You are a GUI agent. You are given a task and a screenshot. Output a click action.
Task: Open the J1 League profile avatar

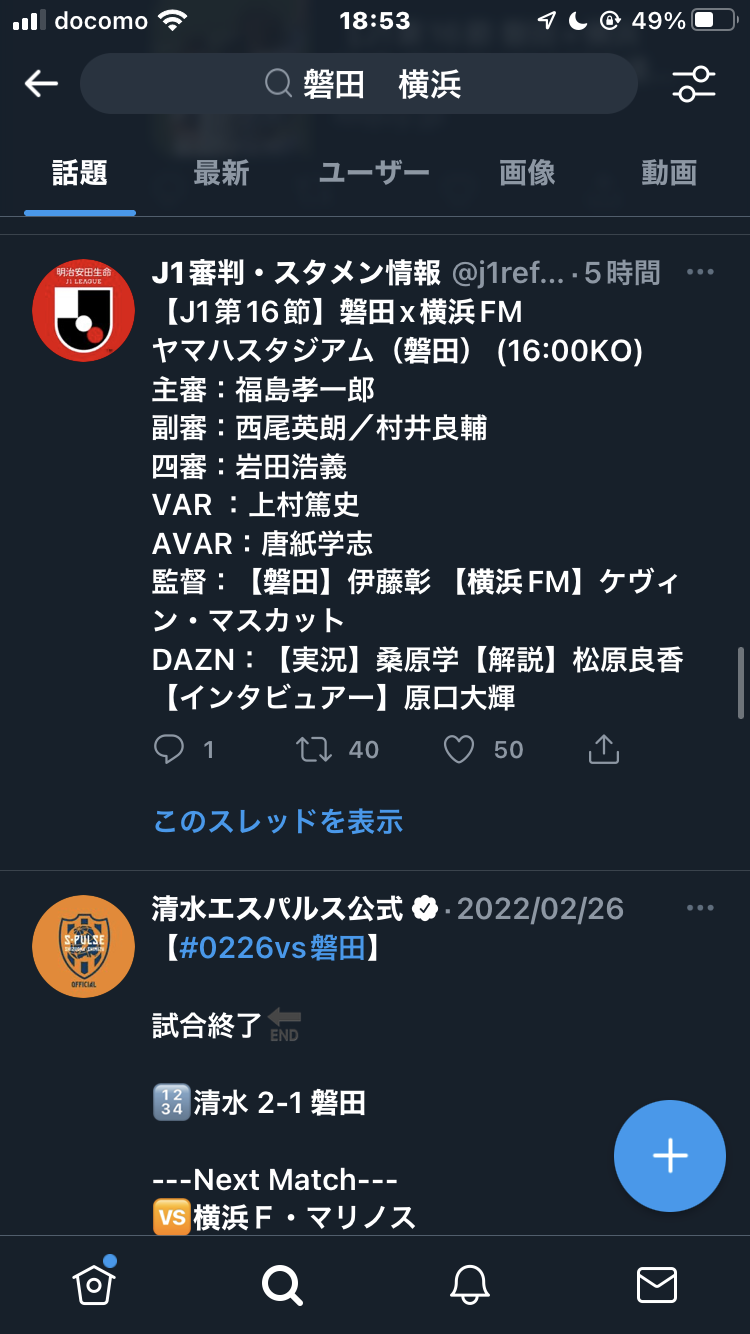click(83, 309)
